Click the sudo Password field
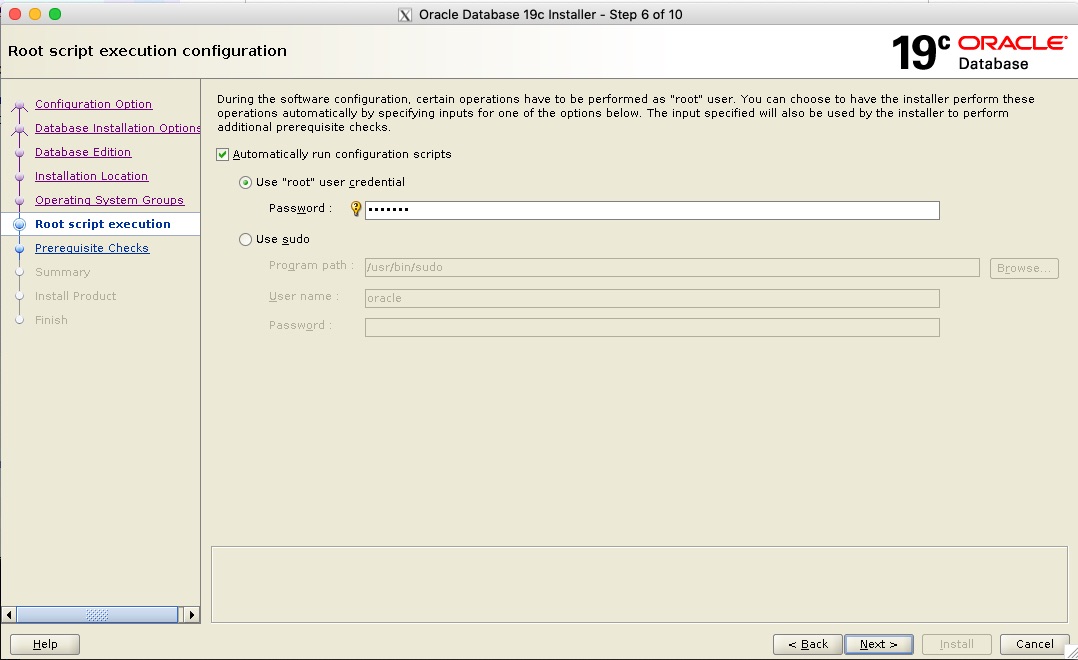Screen dimensions: 1078x660 pyautogui.click(x=652, y=328)
